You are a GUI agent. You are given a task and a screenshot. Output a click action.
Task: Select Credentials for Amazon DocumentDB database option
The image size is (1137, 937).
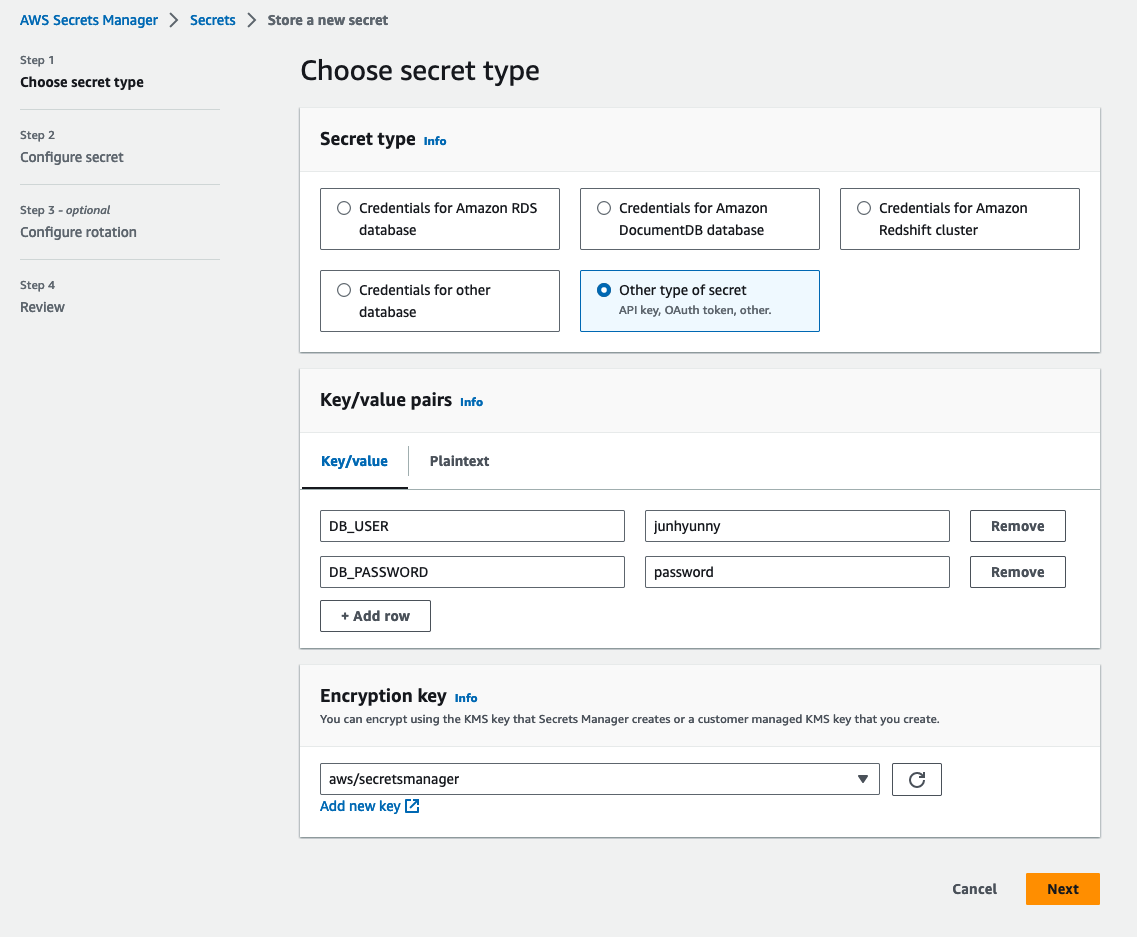(604, 208)
